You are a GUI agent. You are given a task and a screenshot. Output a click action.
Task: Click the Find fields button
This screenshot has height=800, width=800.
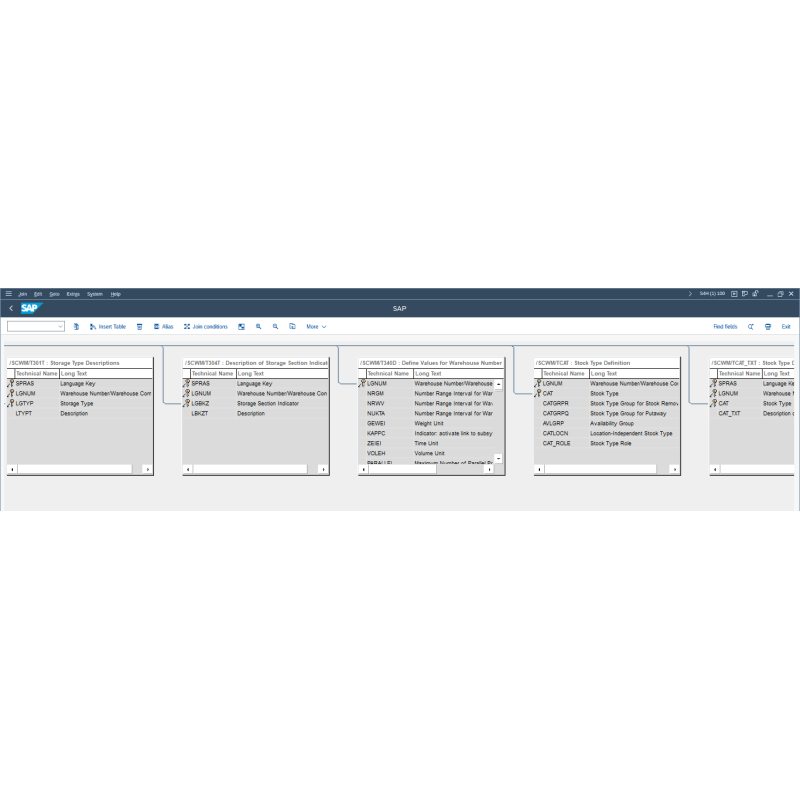pyautogui.click(x=725, y=327)
